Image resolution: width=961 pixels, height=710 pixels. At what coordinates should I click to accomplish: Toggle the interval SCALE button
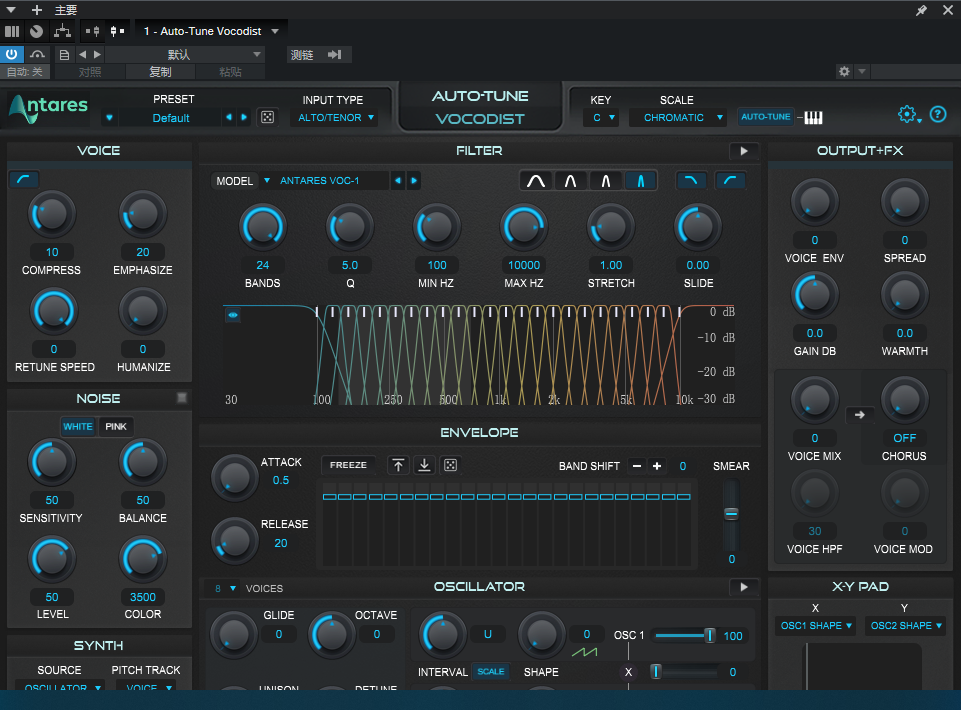click(x=491, y=671)
